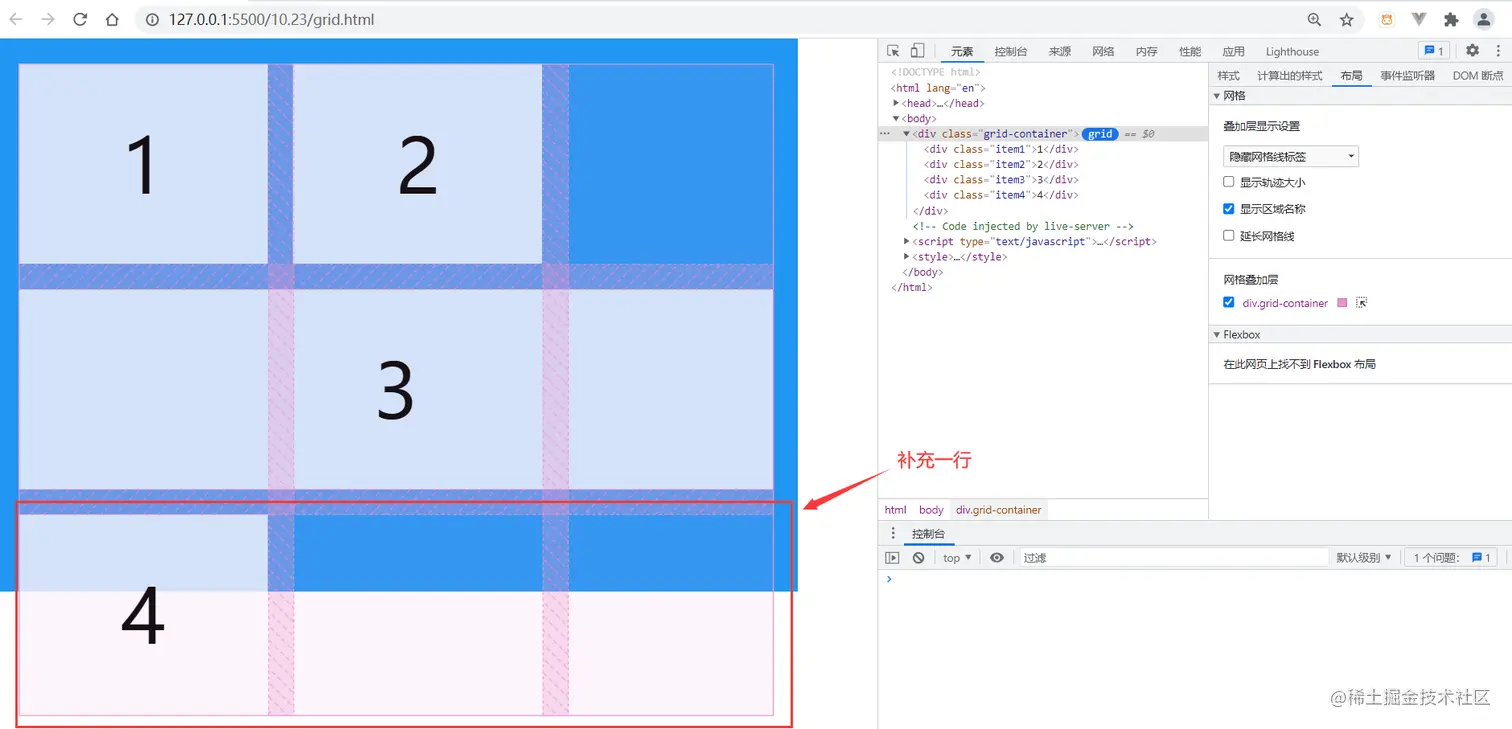Image resolution: width=1512 pixels, height=729 pixels.
Task: Click div.grid-container breadcrumb
Action: 998,510
